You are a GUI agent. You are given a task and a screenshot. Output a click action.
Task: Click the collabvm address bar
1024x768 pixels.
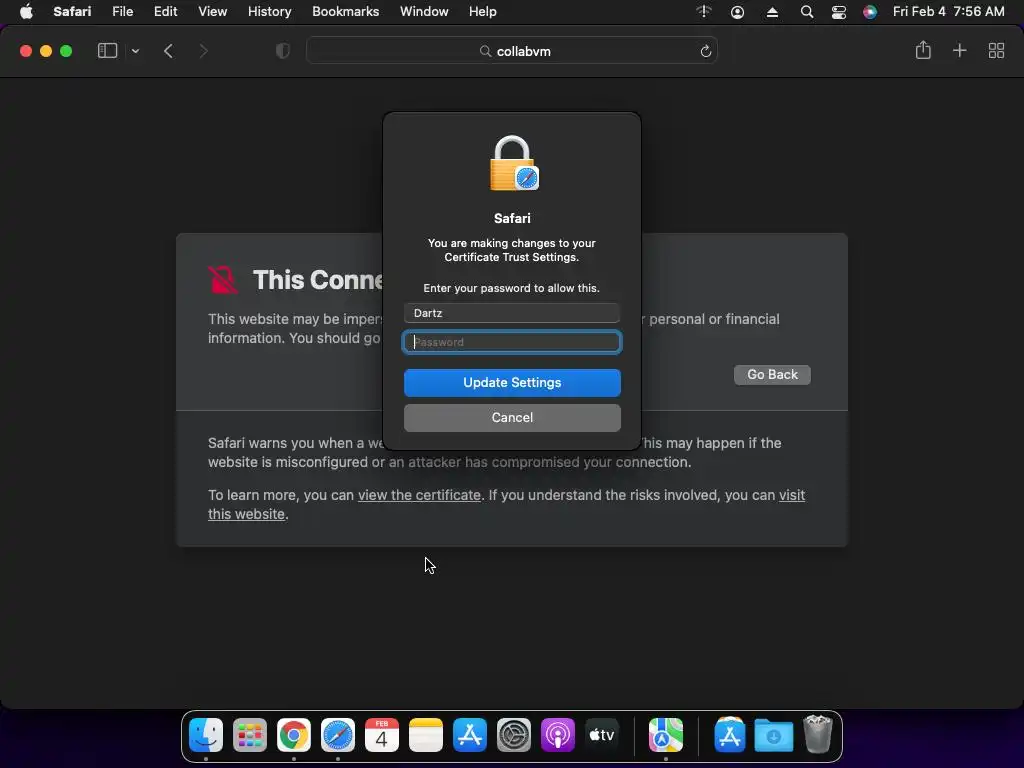pos(512,51)
